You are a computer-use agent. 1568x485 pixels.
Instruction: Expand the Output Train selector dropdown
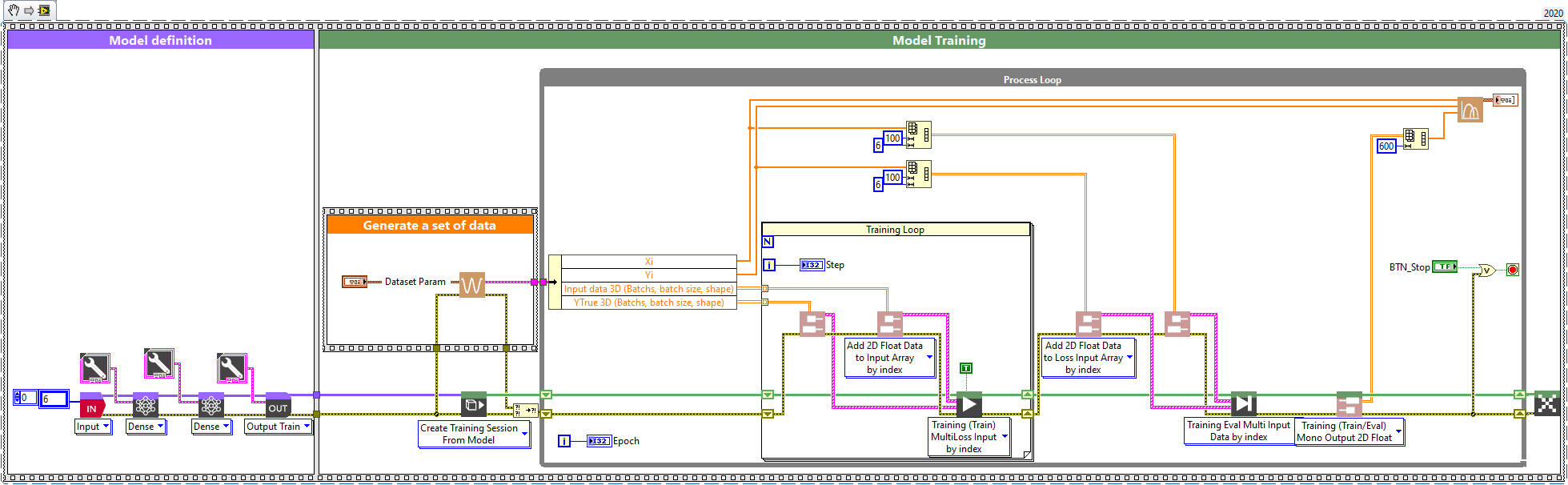(307, 427)
